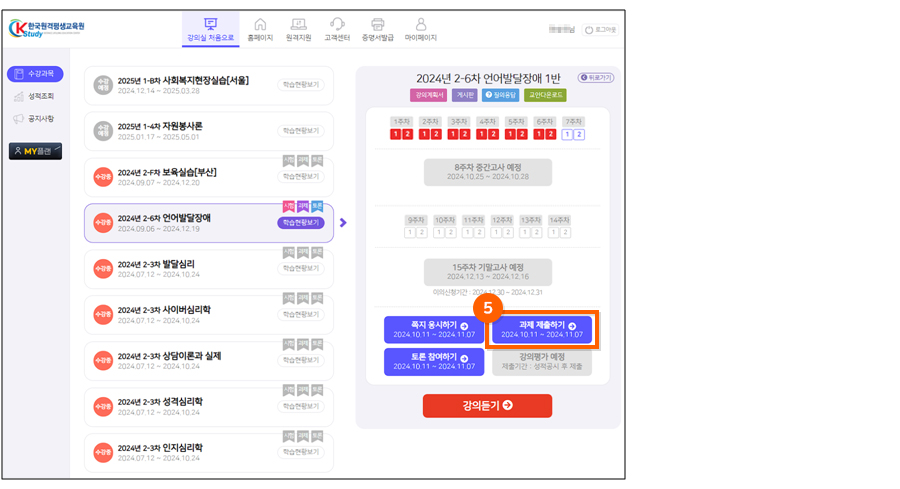Click the red 강의듣기 button

(487, 405)
